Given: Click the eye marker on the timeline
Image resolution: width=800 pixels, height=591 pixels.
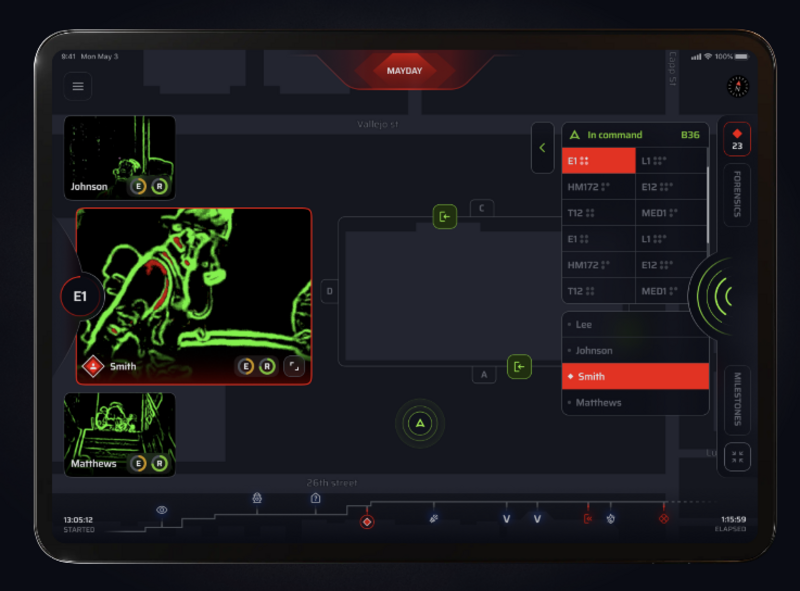Looking at the screenshot, I should coord(162,510).
